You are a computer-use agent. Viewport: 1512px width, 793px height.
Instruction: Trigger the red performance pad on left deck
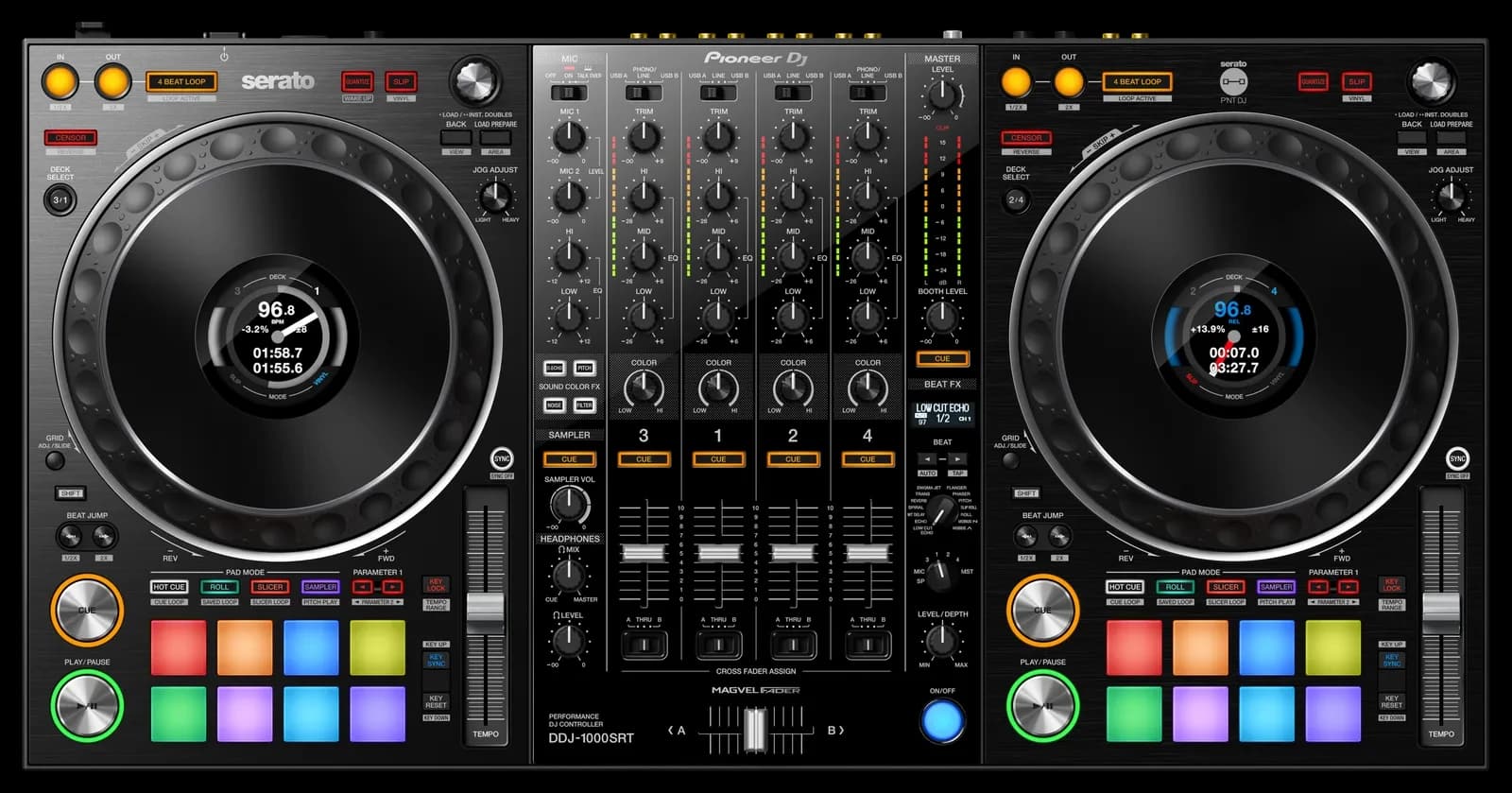[179, 647]
